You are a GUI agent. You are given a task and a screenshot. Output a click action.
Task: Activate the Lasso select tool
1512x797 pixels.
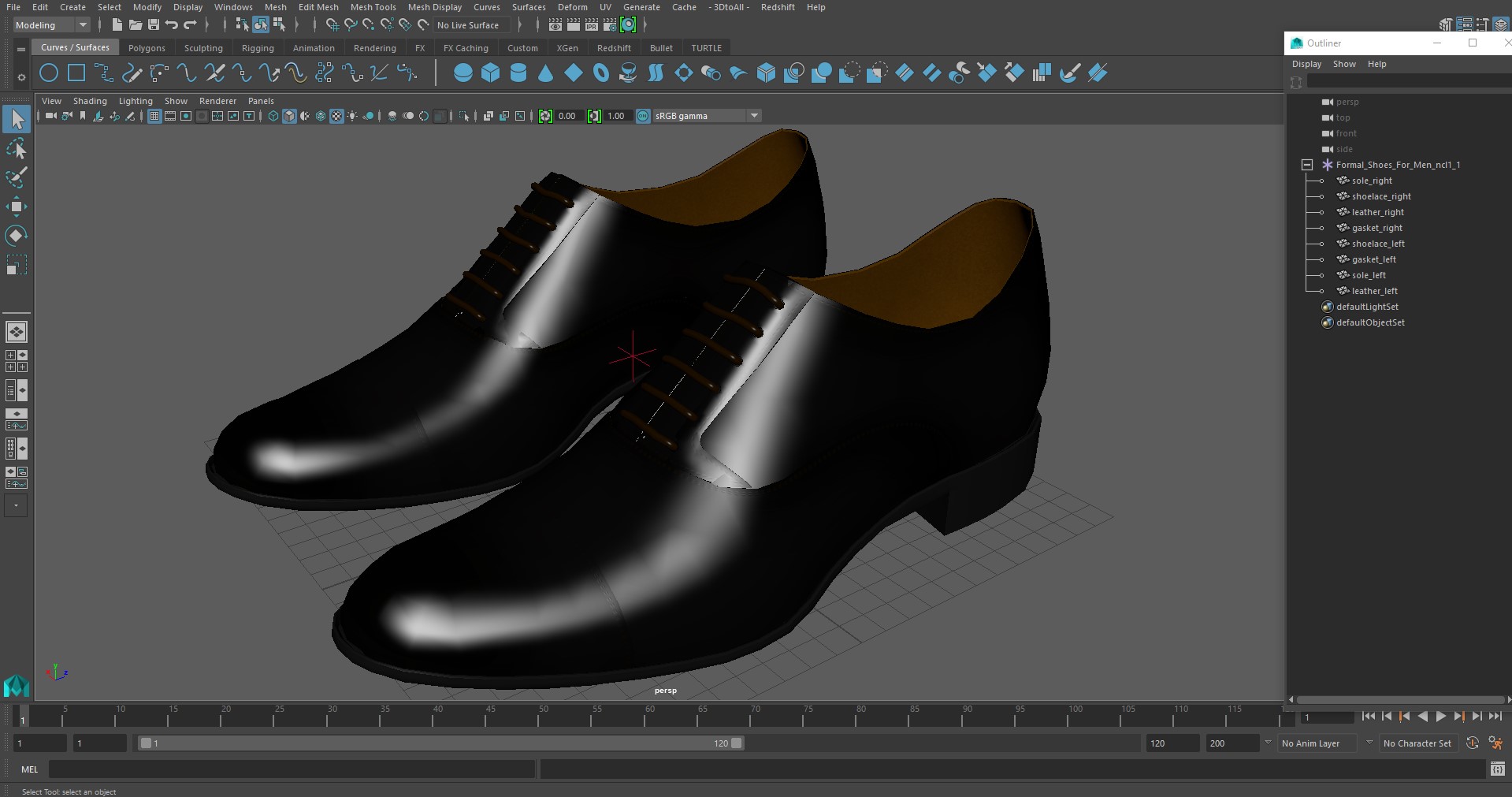coord(17,149)
